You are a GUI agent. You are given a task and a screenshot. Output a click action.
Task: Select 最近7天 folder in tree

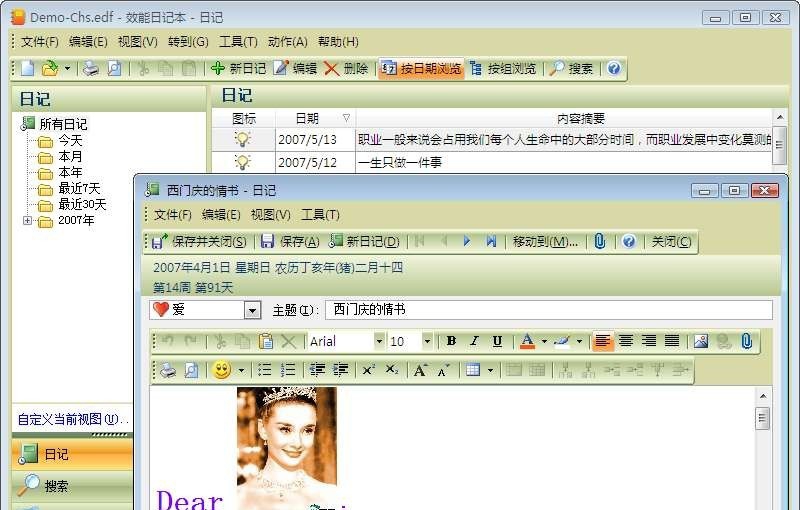pos(79,188)
